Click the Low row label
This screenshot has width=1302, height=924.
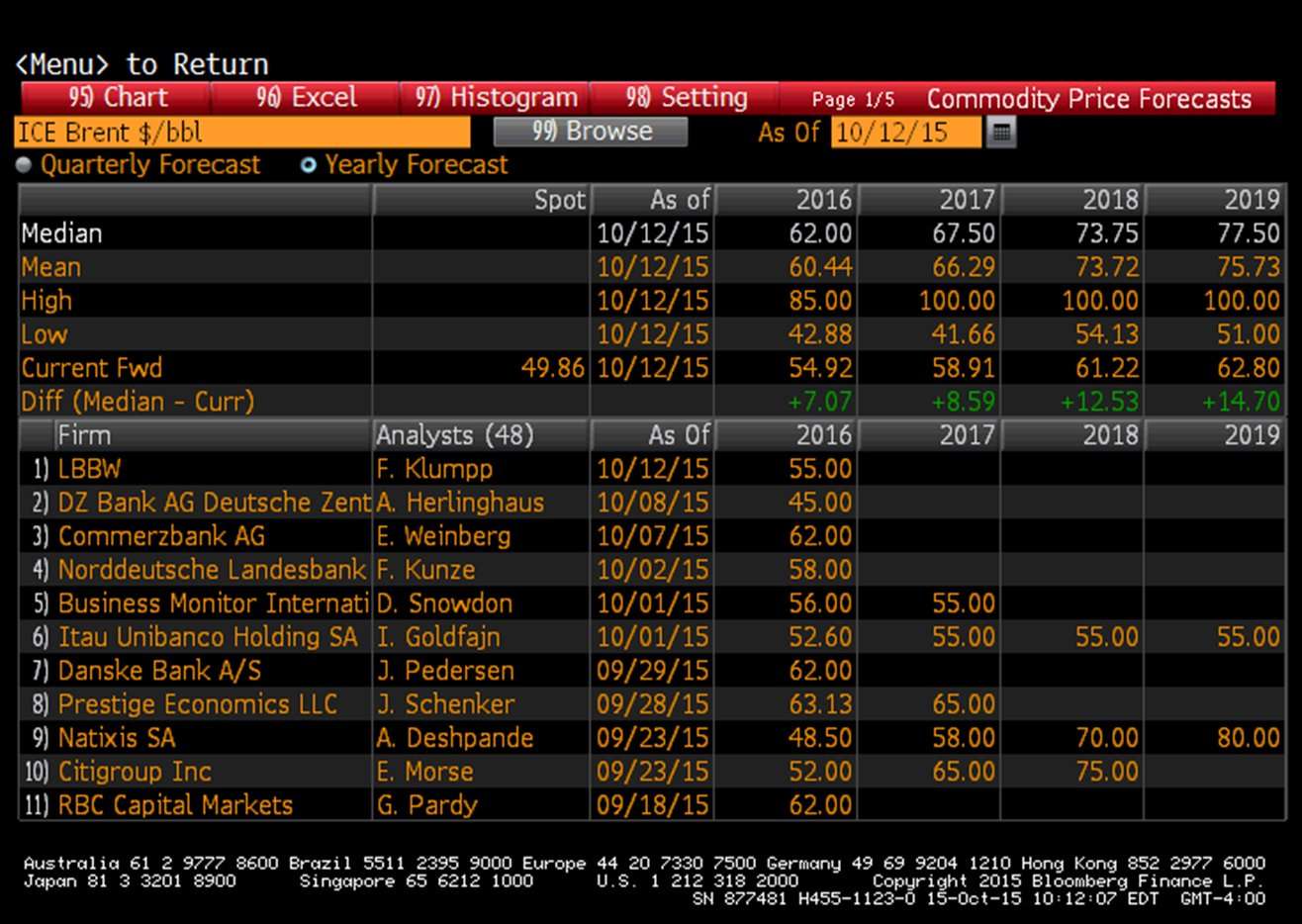[x=45, y=334]
